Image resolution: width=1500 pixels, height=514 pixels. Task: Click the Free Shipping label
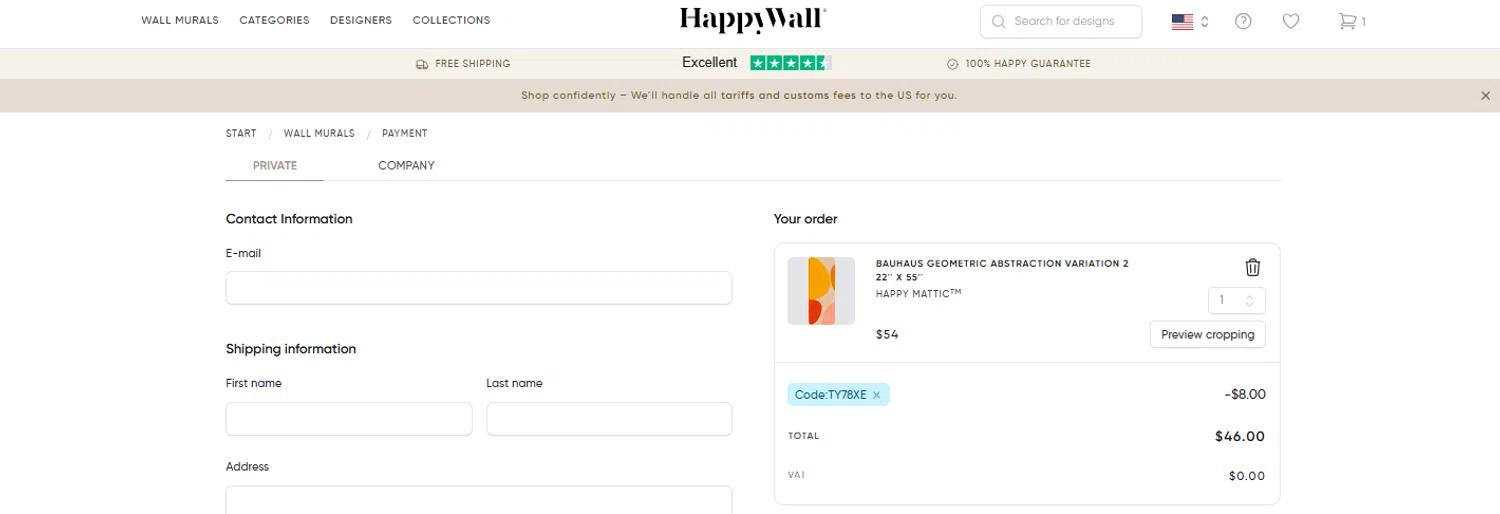point(473,64)
